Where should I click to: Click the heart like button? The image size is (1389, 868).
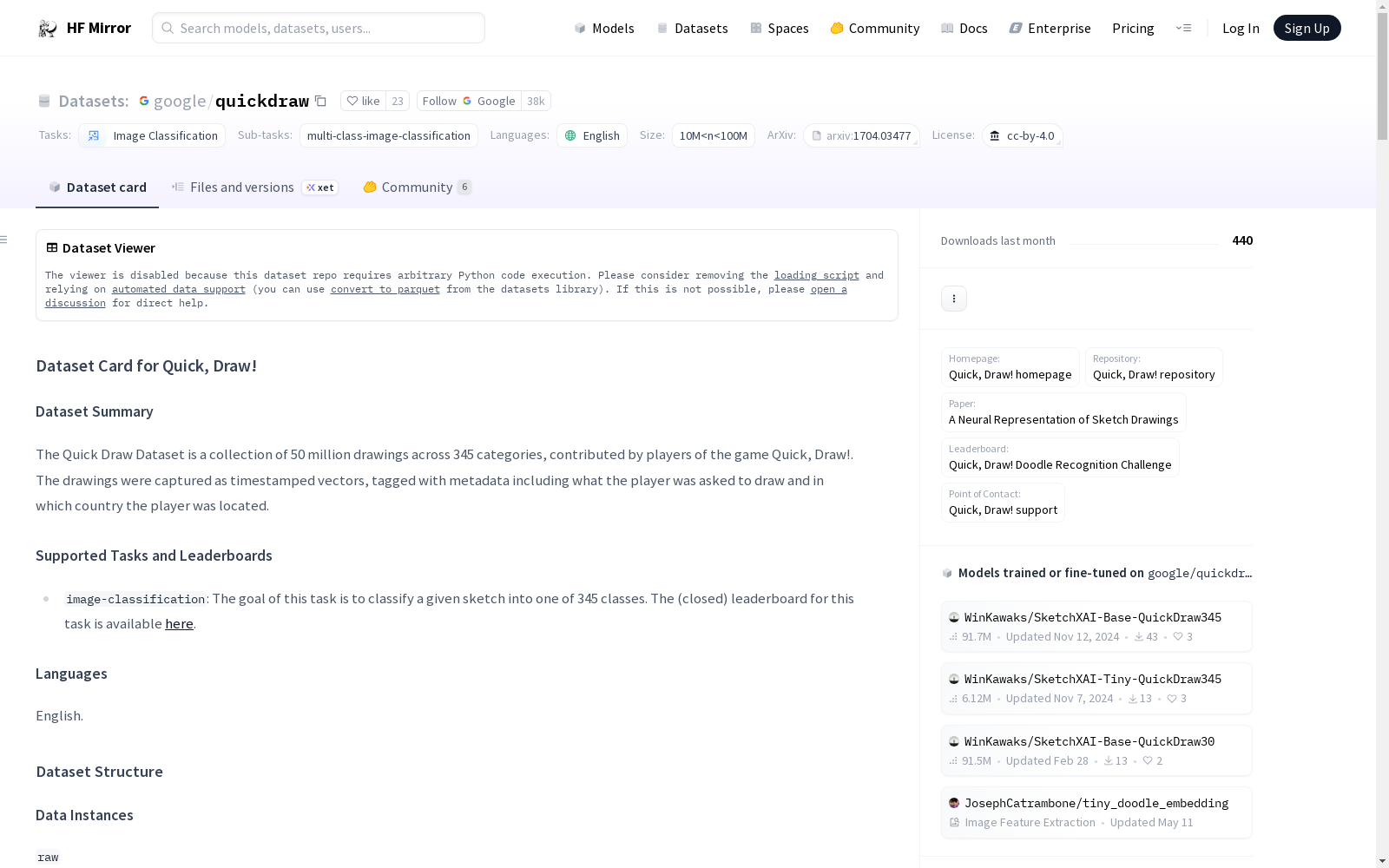[x=363, y=101]
